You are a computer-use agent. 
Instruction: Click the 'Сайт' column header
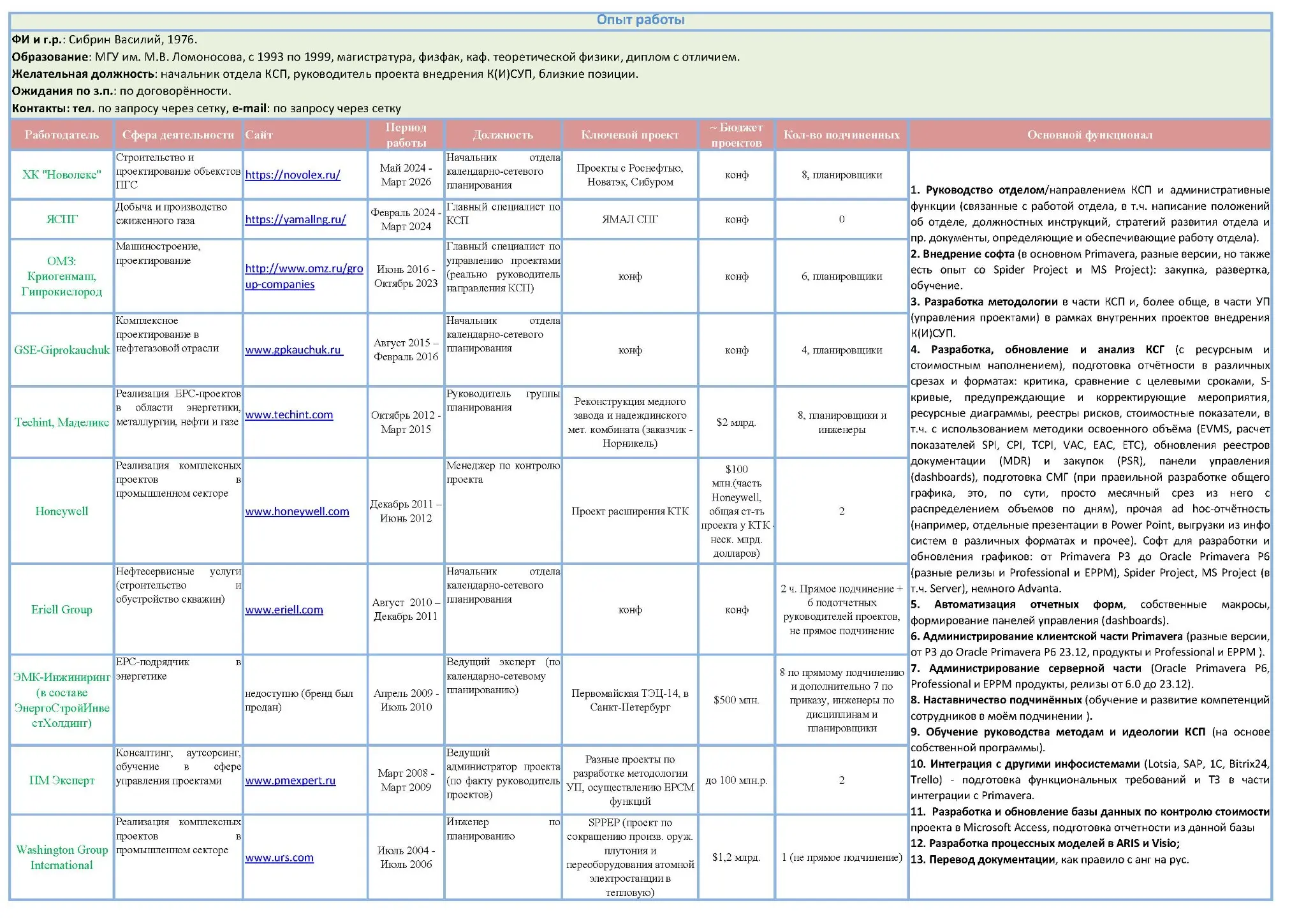point(305,135)
